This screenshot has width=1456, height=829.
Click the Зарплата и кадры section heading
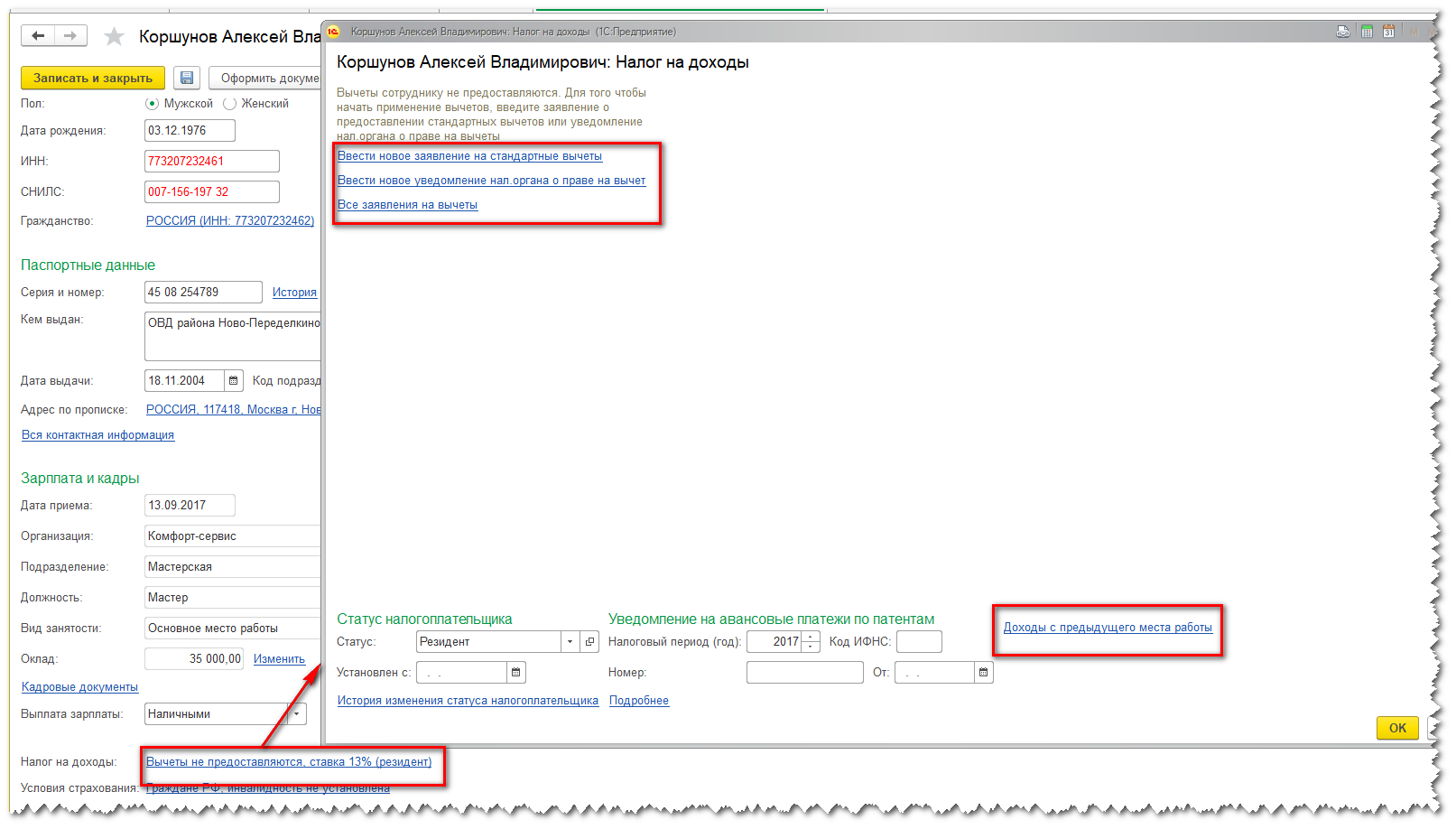[x=79, y=479]
